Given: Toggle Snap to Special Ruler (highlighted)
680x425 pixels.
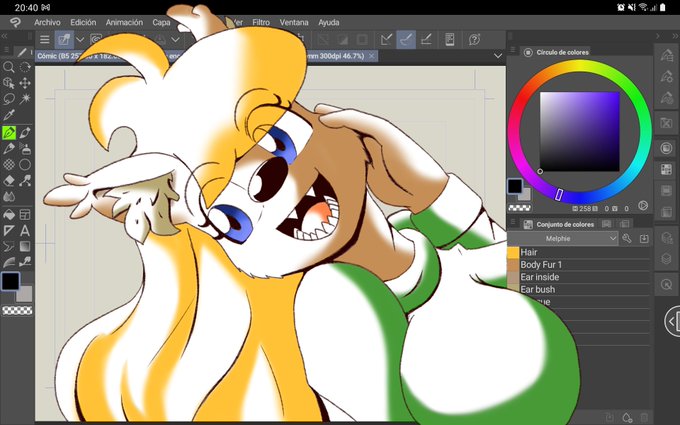Looking at the screenshot, I should [406, 40].
